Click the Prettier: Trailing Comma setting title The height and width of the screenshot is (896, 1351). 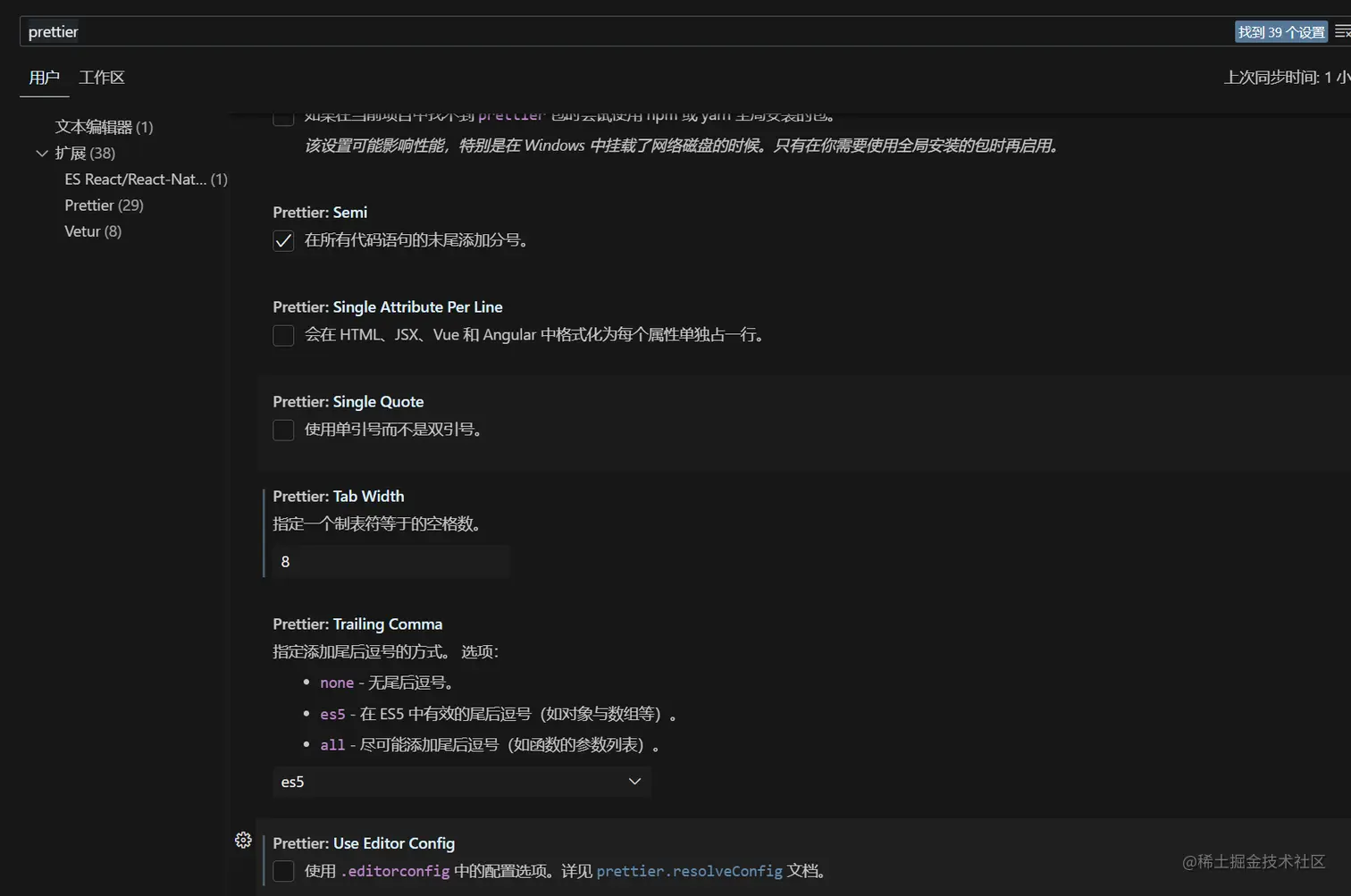357,624
